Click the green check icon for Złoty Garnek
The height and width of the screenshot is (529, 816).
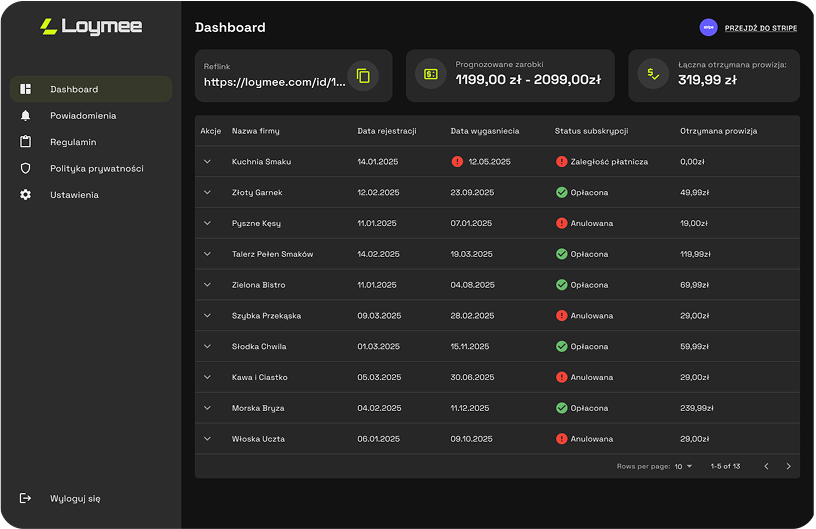pos(562,192)
